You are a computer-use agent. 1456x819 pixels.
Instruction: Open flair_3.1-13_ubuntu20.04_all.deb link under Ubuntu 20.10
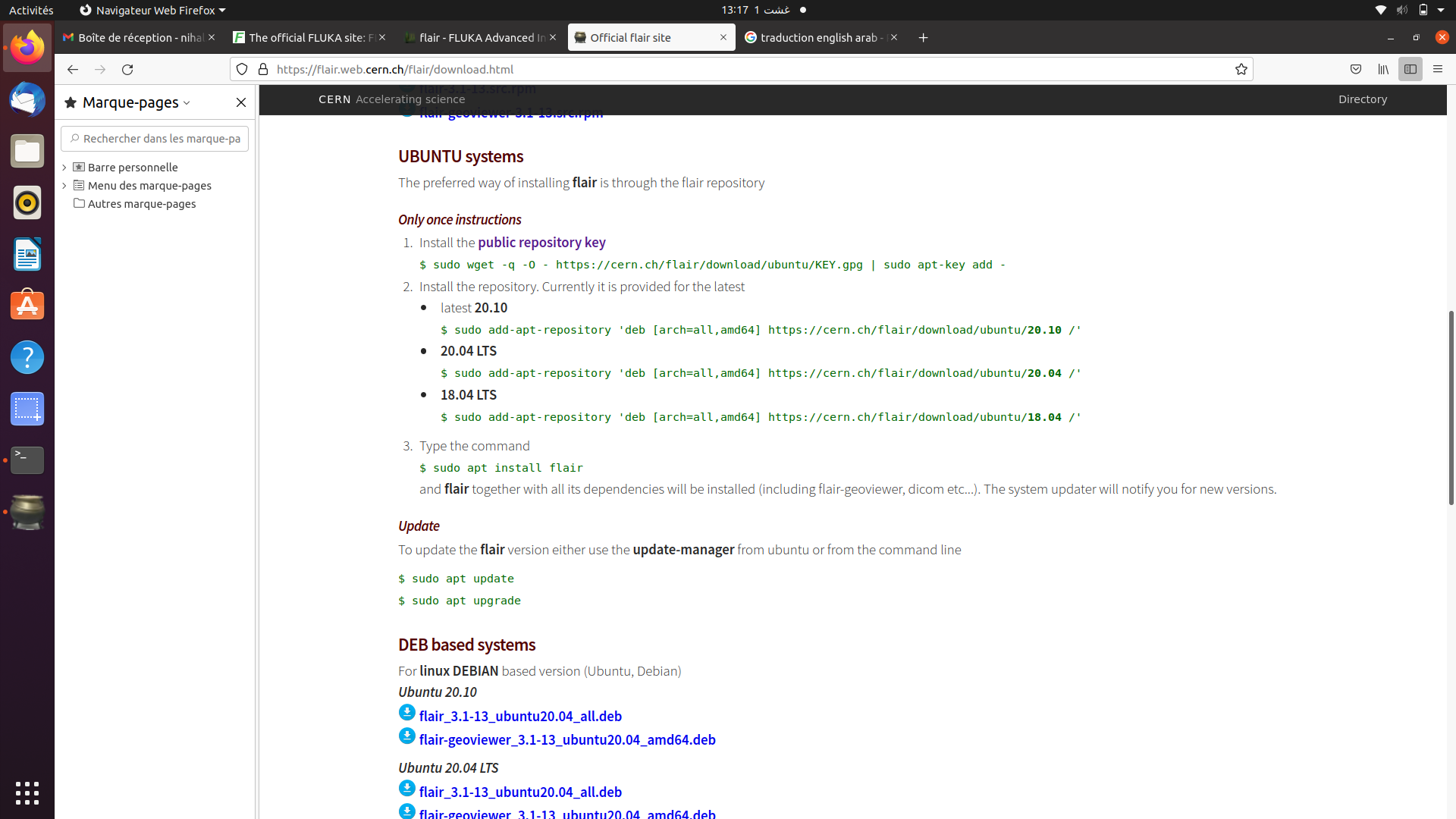[520, 716]
